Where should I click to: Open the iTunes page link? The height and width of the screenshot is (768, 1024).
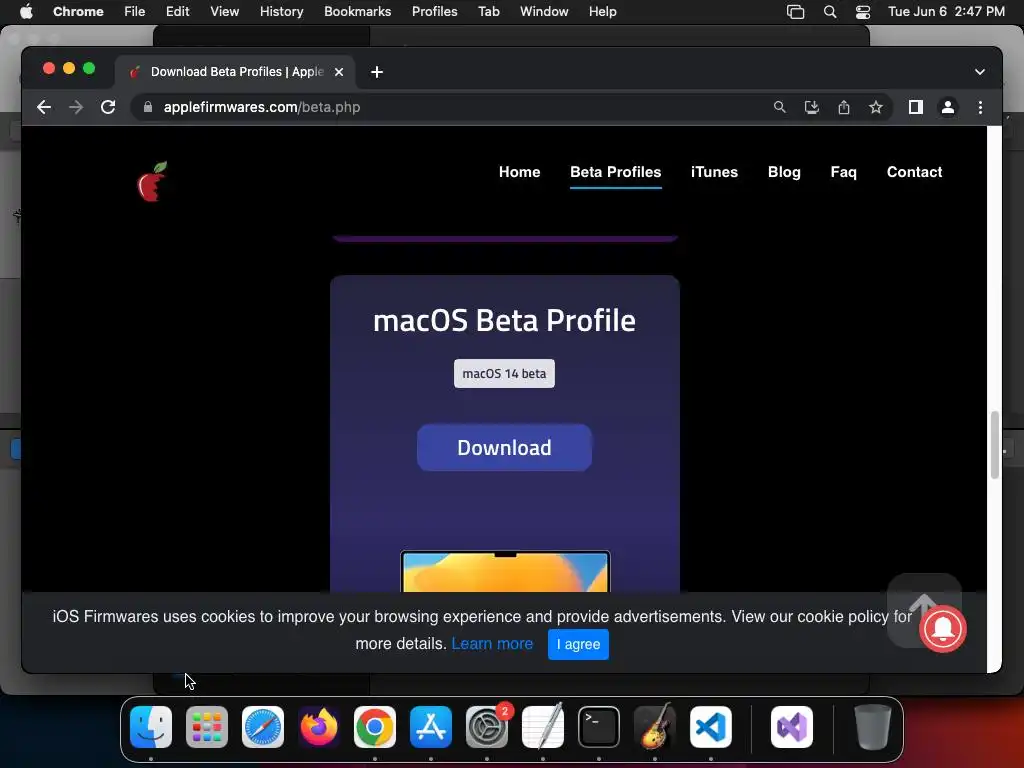pyautogui.click(x=714, y=172)
